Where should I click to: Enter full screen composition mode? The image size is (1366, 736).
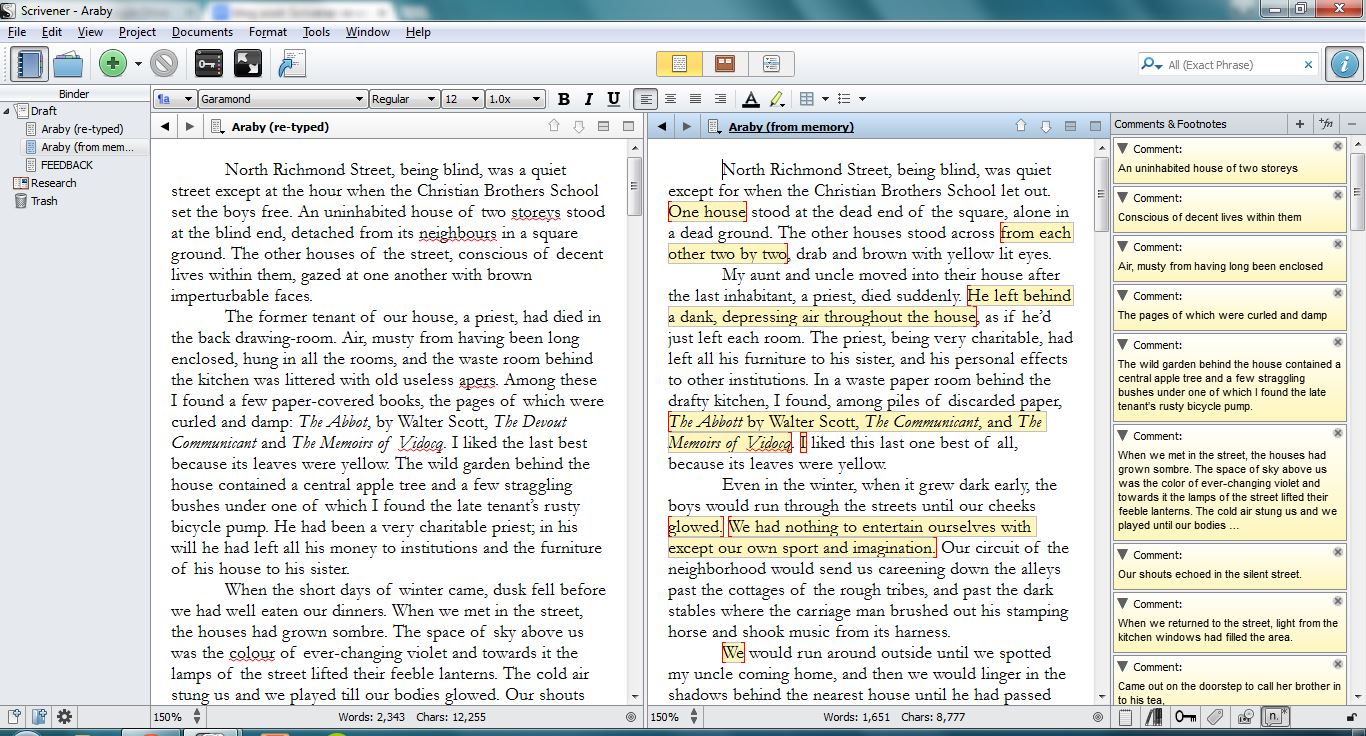click(x=247, y=64)
